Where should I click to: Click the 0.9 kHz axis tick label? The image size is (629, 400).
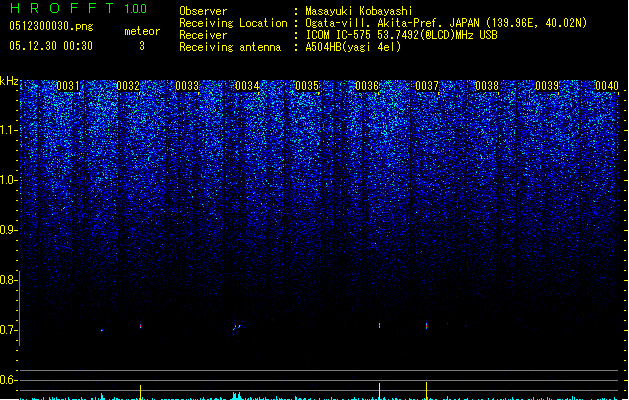click(7, 230)
